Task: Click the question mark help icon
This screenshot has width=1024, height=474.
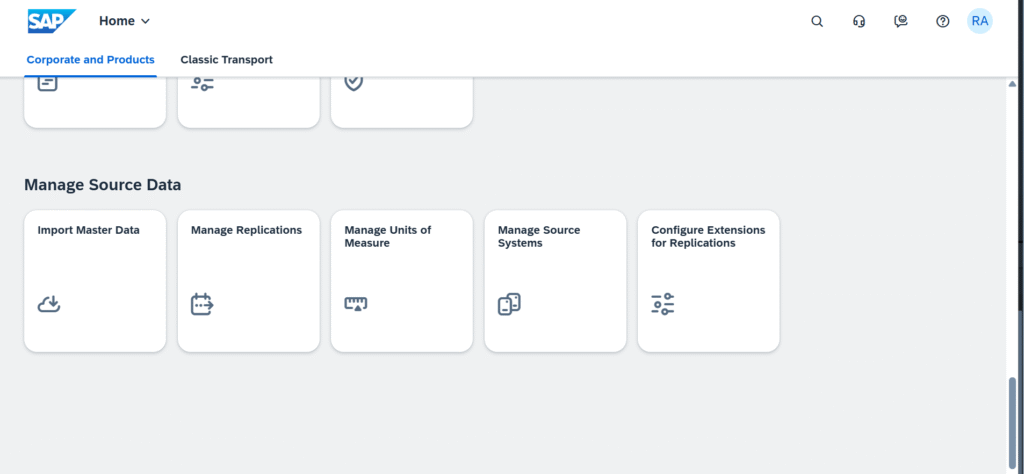Action: pyautogui.click(x=942, y=21)
